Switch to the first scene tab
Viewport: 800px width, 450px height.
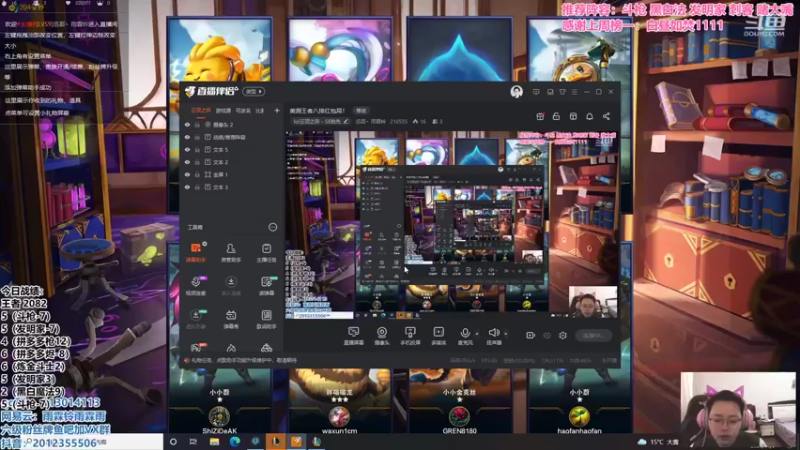[x=201, y=111]
